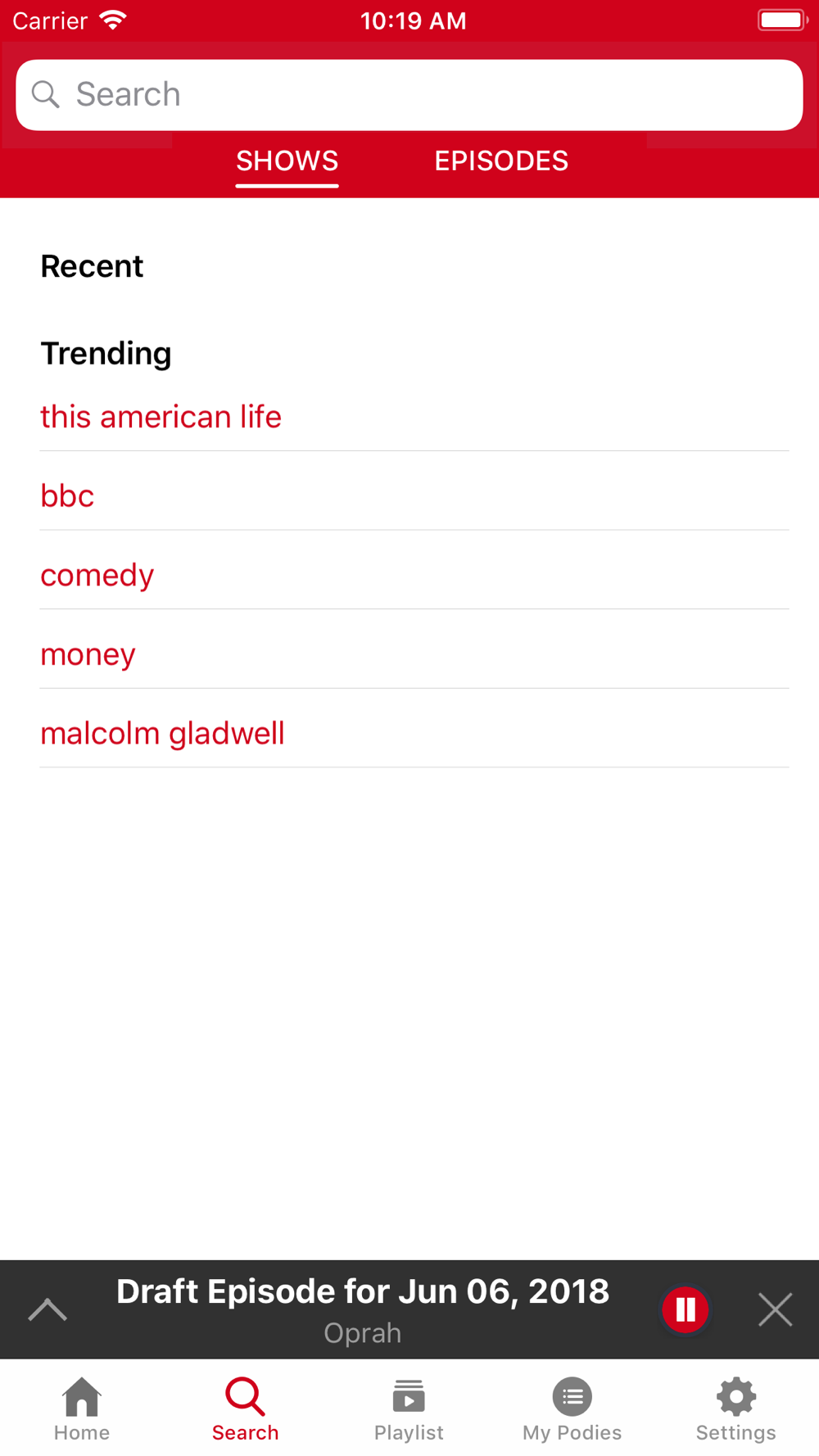
Task: Select trending term bbc
Action: pos(67,496)
